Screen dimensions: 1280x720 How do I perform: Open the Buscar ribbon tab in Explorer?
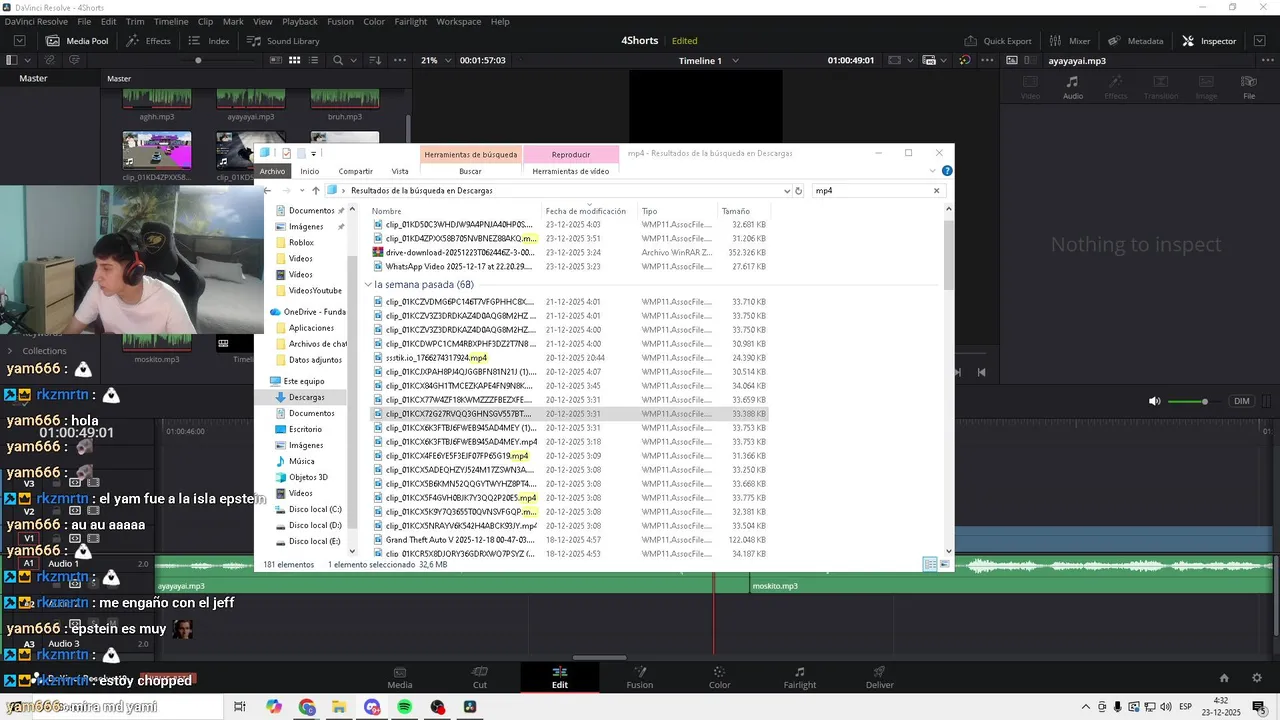(470, 171)
